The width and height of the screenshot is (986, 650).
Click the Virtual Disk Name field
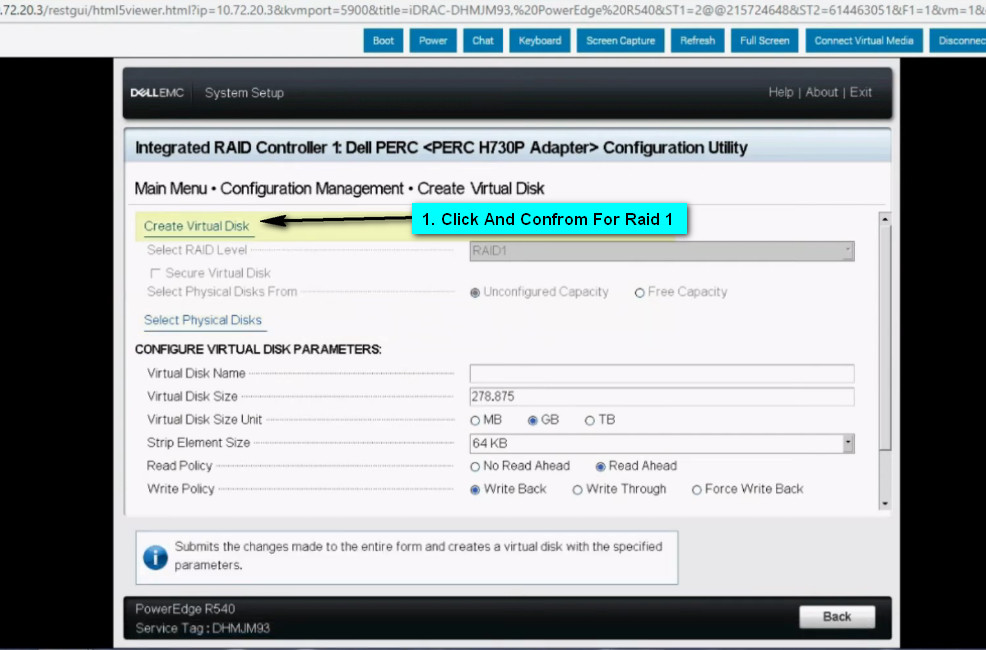(662, 373)
